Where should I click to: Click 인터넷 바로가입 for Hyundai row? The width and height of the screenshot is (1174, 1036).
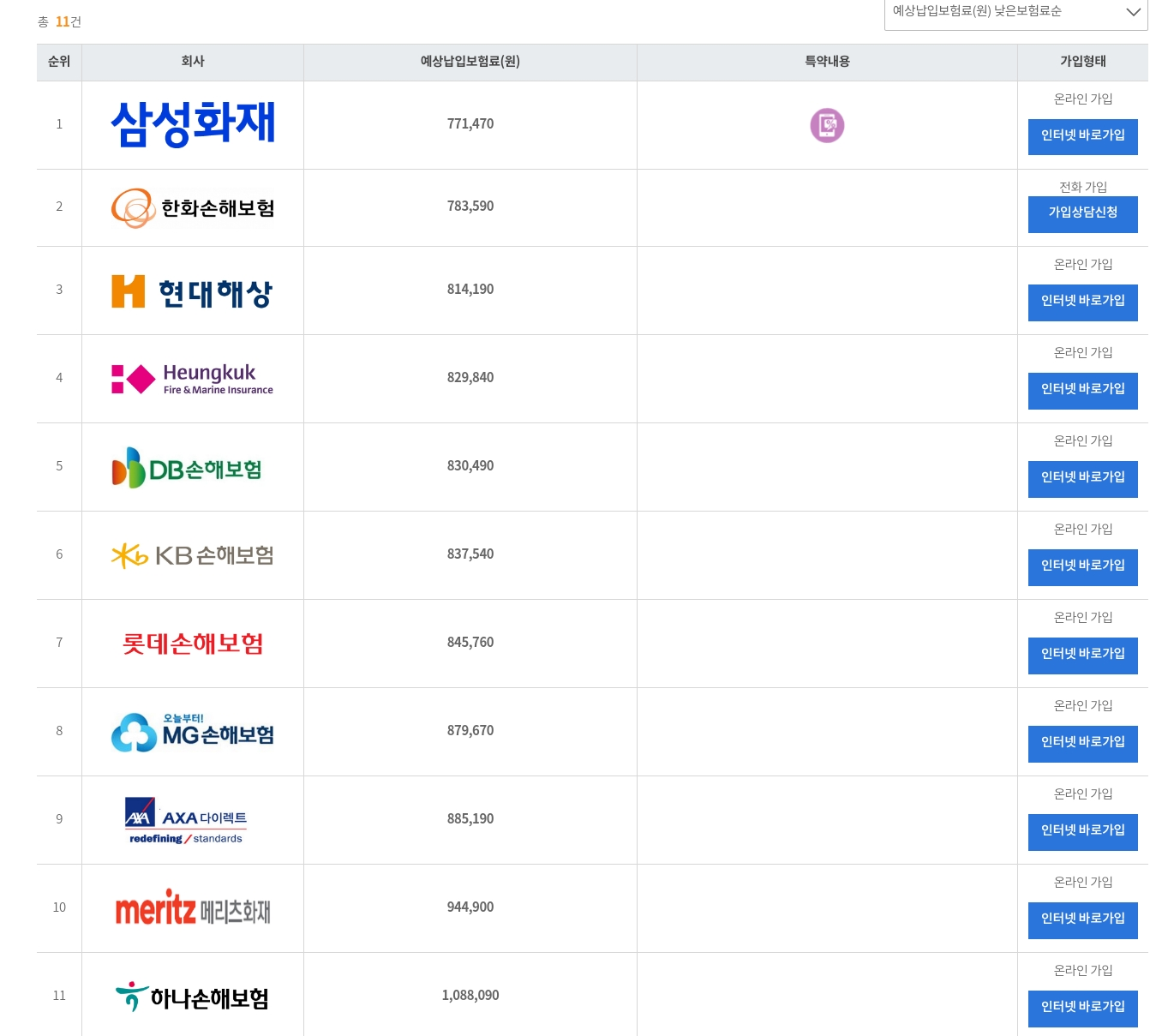1083,302
